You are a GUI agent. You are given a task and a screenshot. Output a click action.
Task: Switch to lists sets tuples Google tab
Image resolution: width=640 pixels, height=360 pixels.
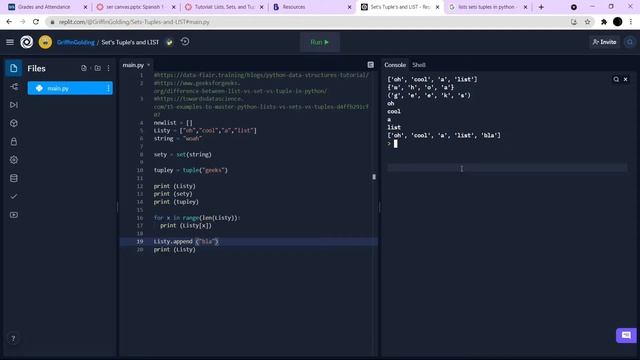coord(487,7)
